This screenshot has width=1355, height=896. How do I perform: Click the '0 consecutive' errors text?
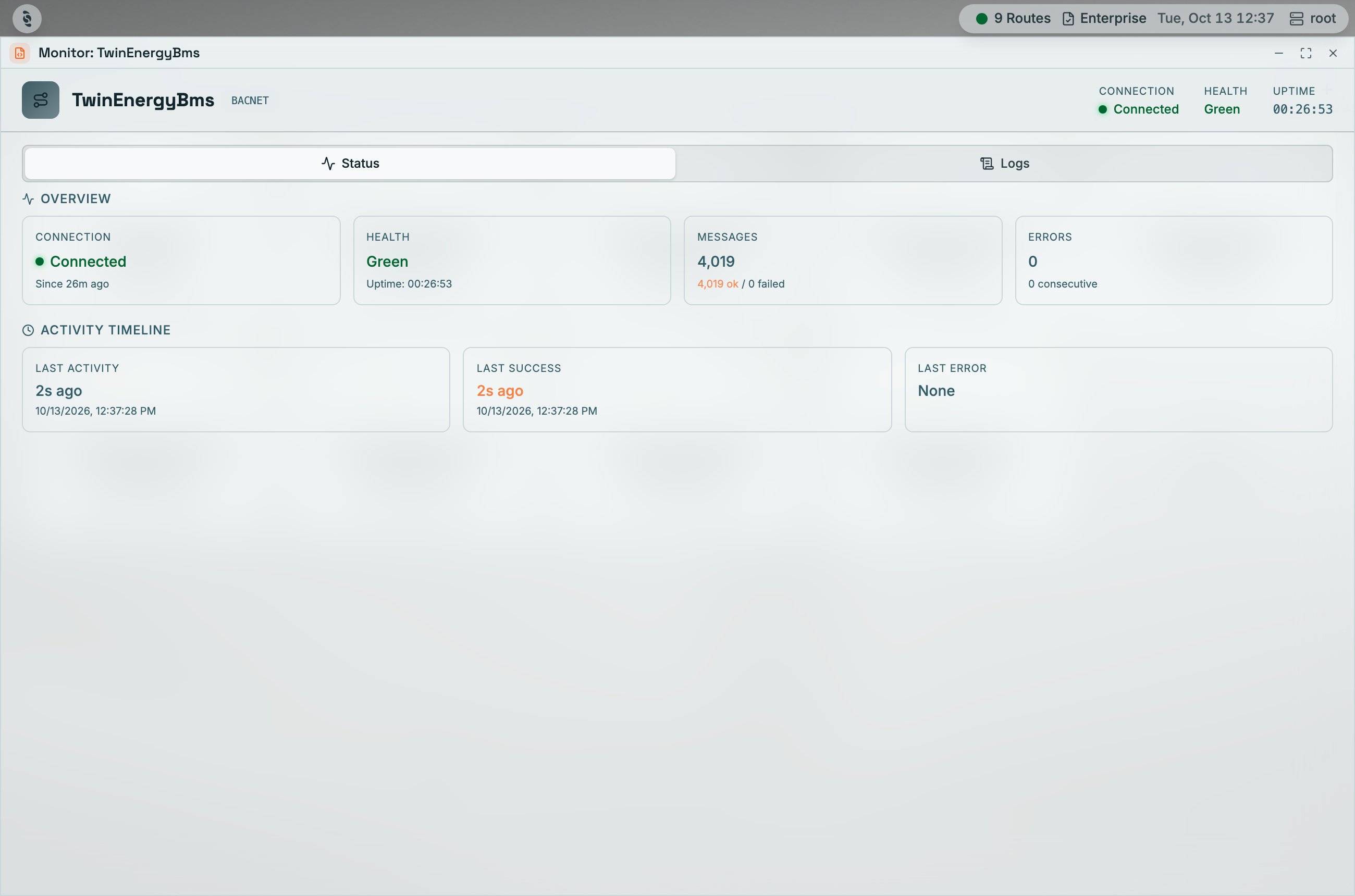pos(1062,284)
